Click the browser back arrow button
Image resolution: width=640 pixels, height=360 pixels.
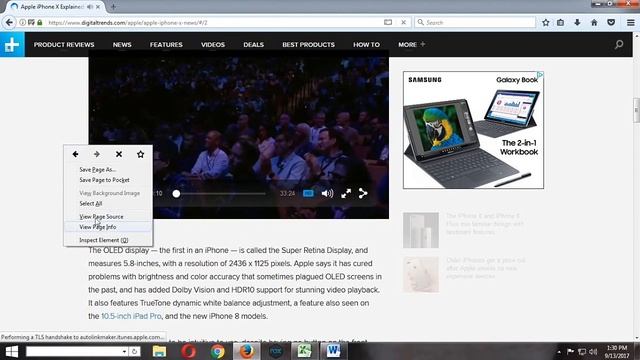[9, 22]
